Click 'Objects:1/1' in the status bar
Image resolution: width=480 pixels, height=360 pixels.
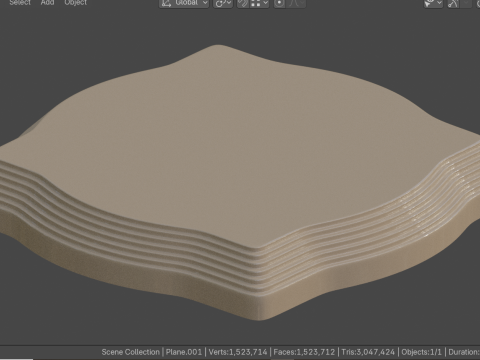click(x=421, y=352)
